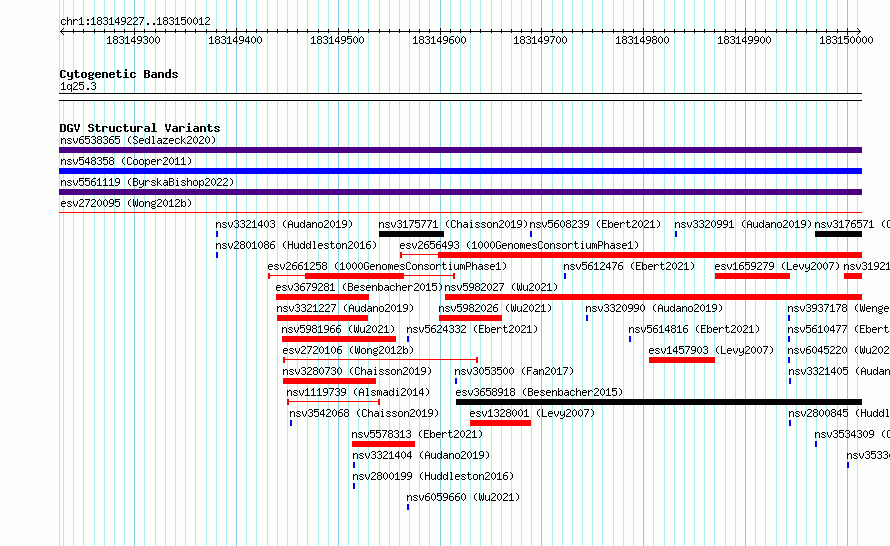Click the nsv3175771 (Chaisson2019) label
The image size is (890, 546).
(x=454, y=224)
